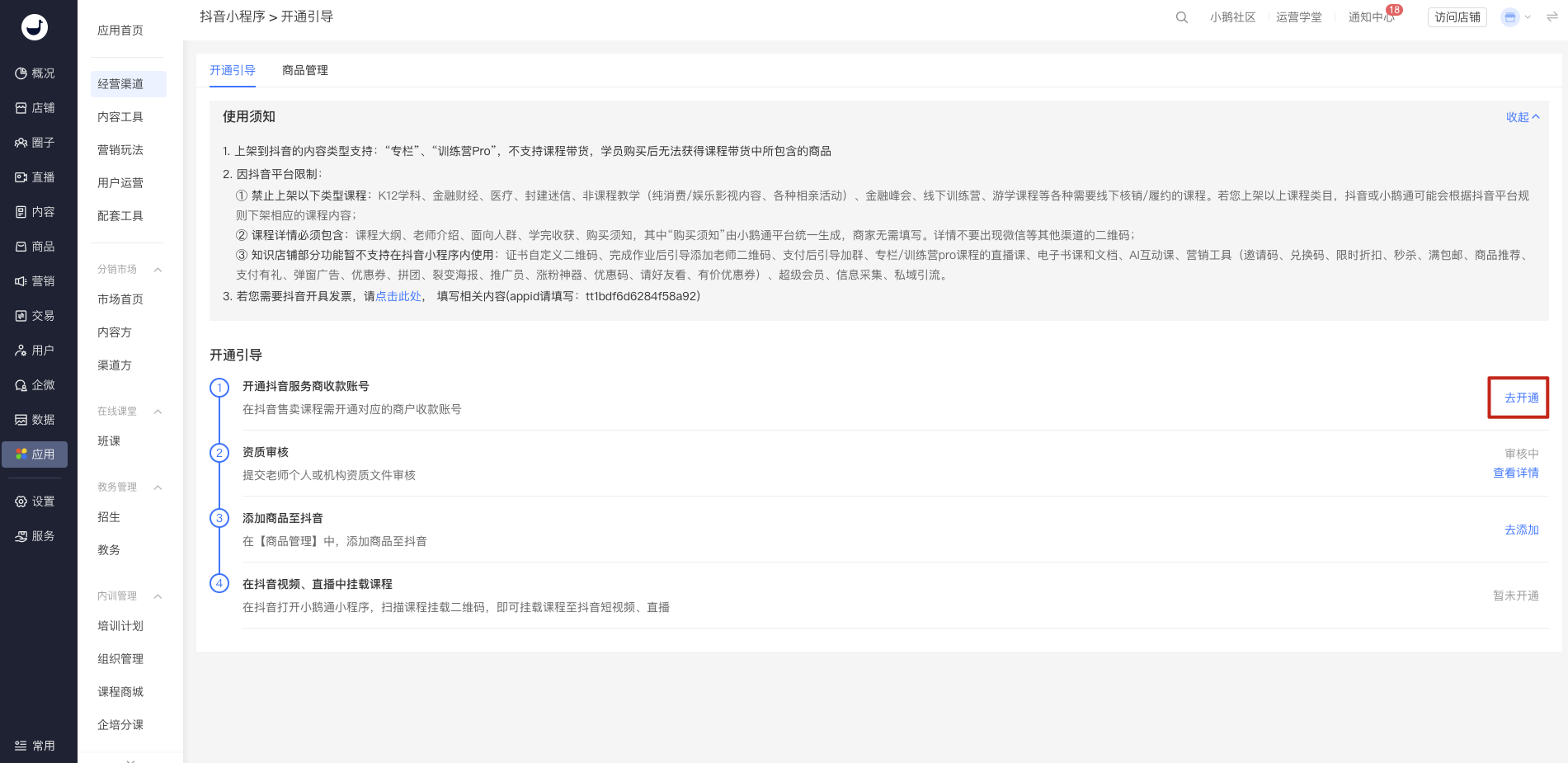Click 去添加 for adding products
The image size is (1568, 763).
pos(1522,530)
